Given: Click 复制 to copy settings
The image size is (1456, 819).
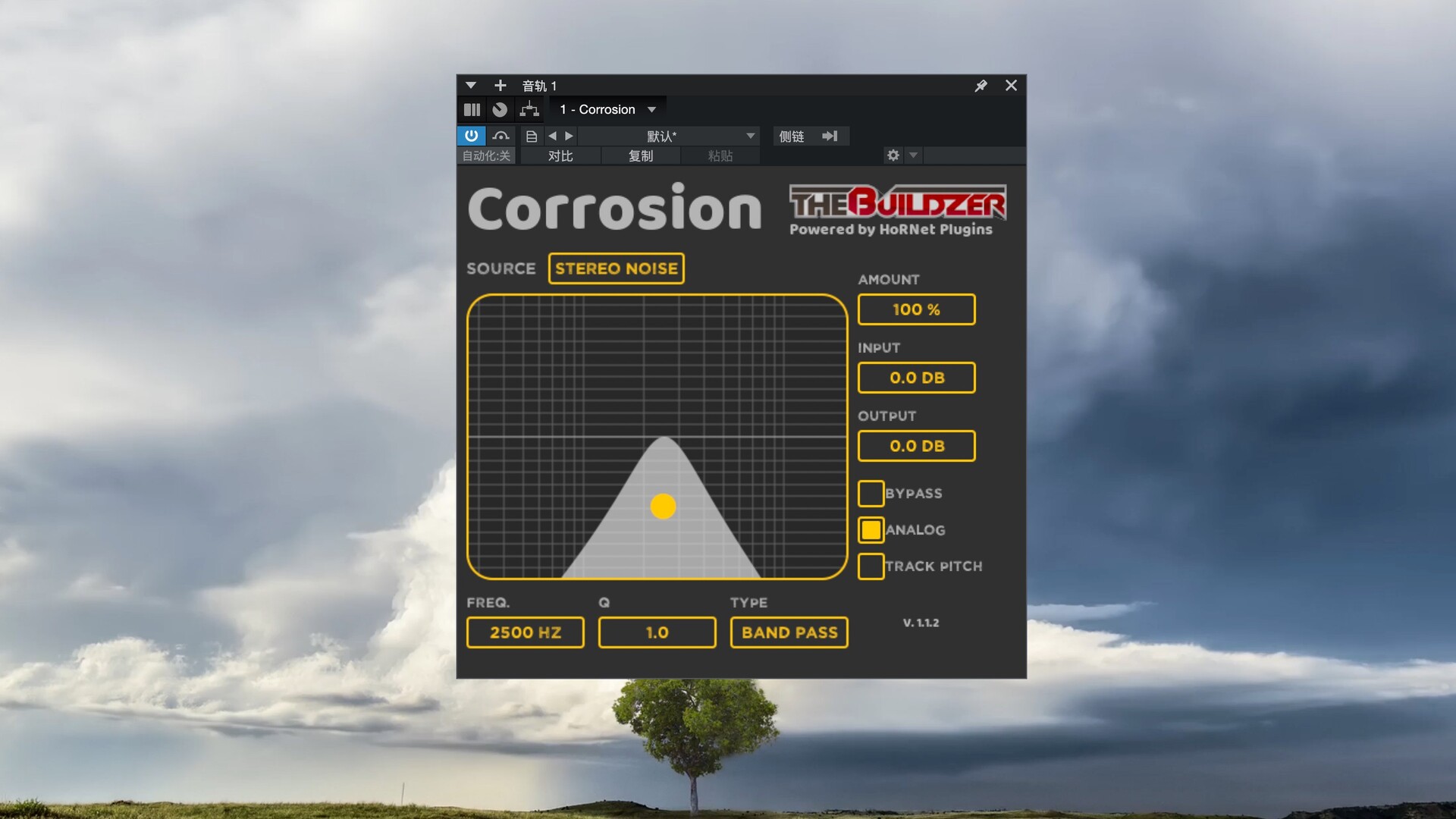Looking at the screenshot, I should pos(639,156).
